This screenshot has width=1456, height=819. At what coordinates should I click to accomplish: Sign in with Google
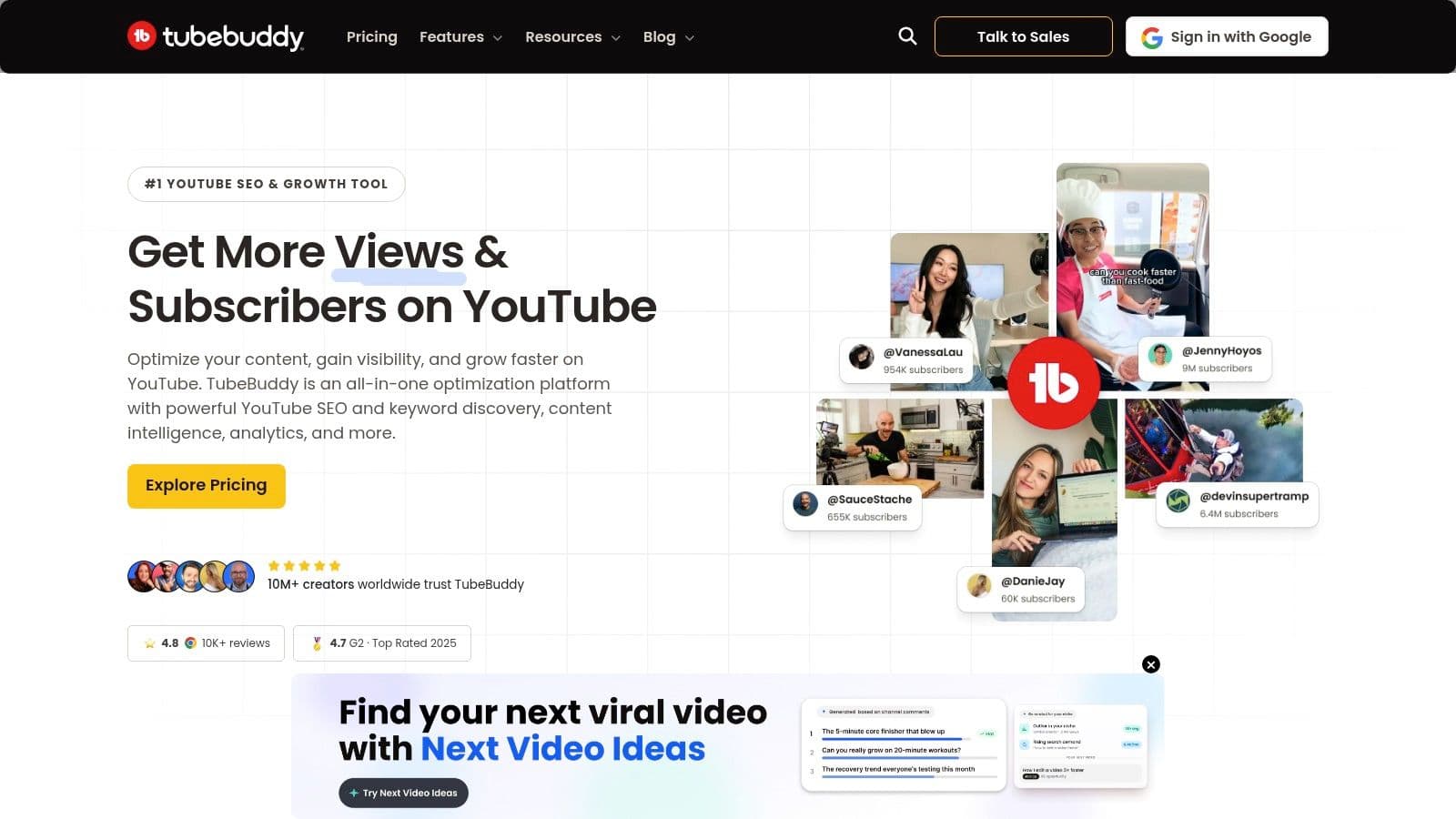pyautogui.click(x=1227, y=36)
